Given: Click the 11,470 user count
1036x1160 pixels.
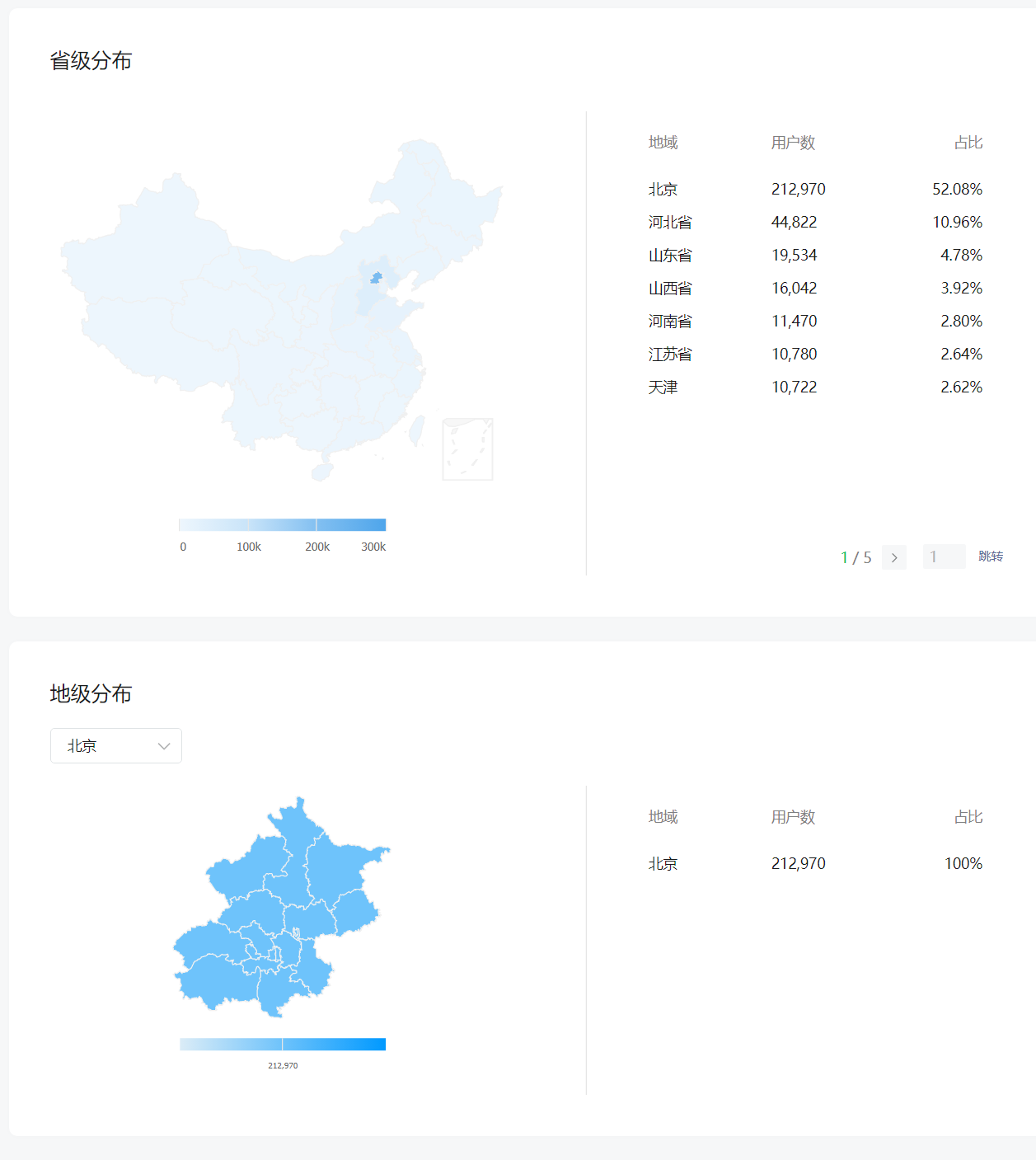Looking at the screenshot, I should (x=794, y=321).
